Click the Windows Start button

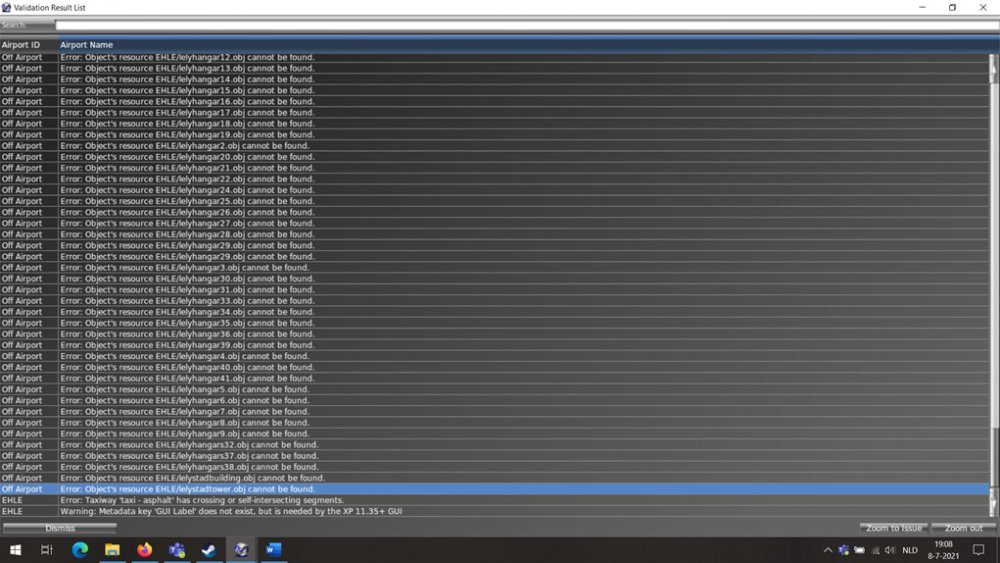pos(15,550)
